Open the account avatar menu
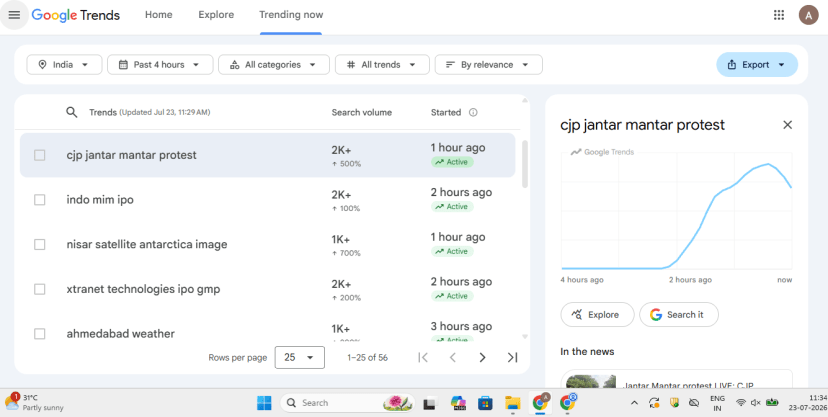Viewport: 828px width, 417px height. click(808, 15)
